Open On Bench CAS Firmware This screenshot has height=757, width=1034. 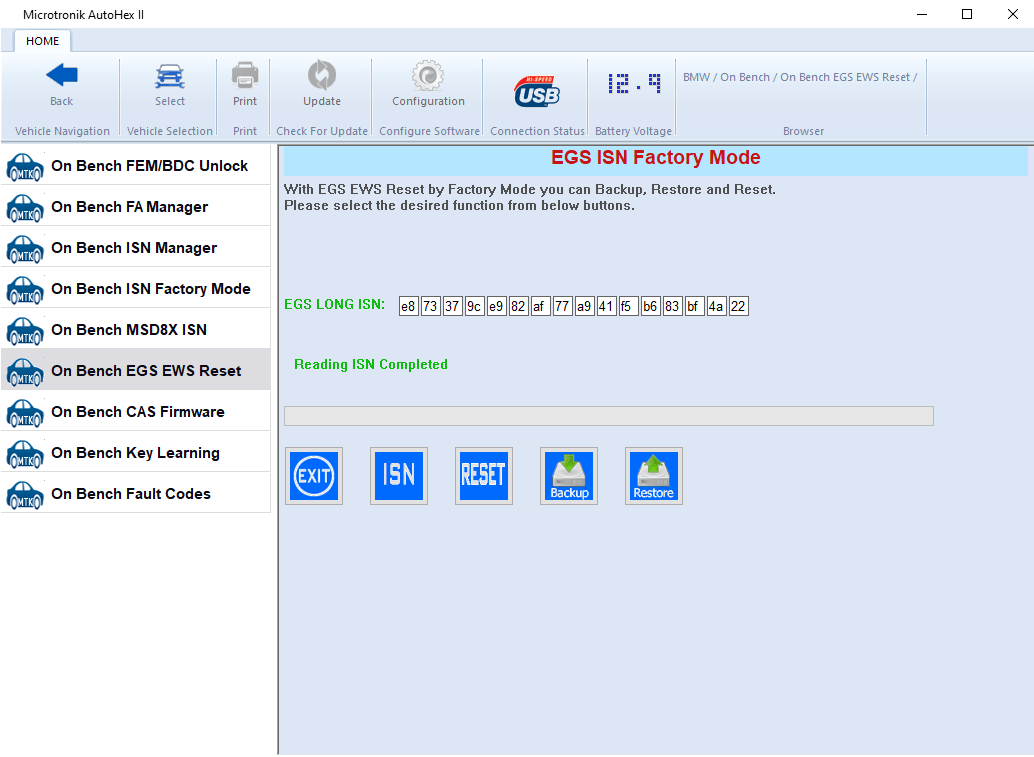[x=136, y=412]
